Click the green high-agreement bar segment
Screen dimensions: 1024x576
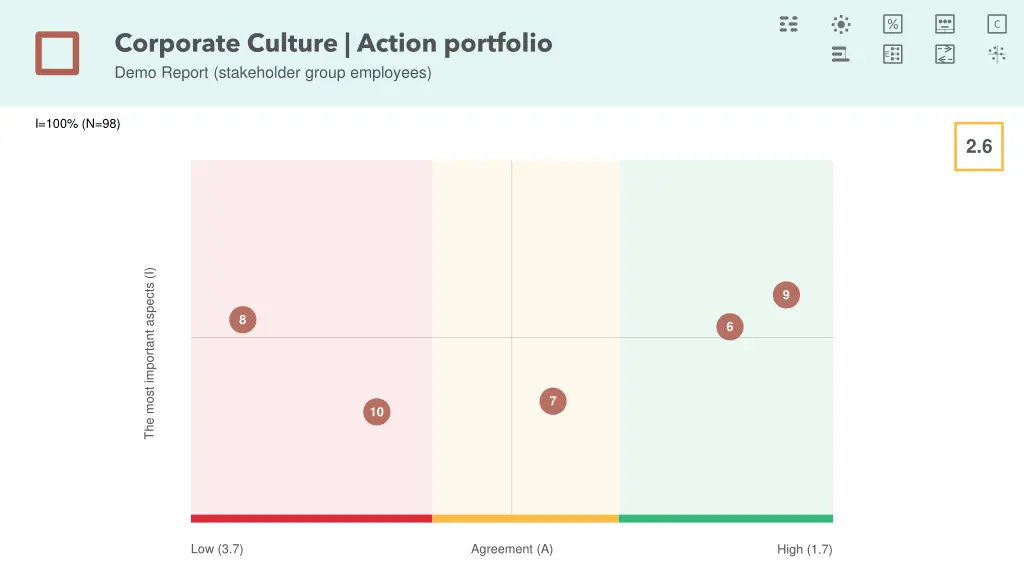coord(726,518)
